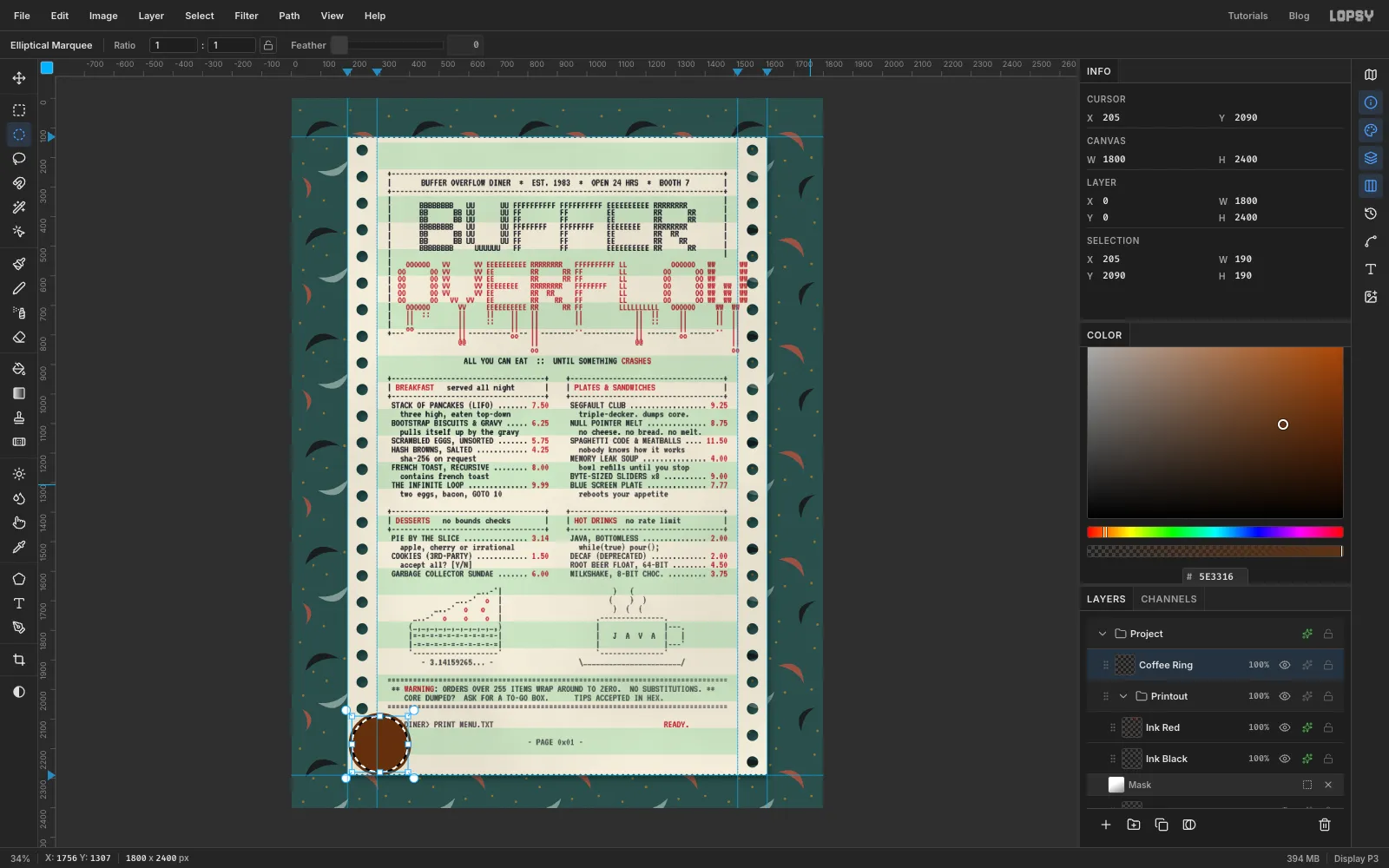Open the History panel icon
This screenshot has height=868, width=1389.
pyautogui.click(x=1371, y=214)
